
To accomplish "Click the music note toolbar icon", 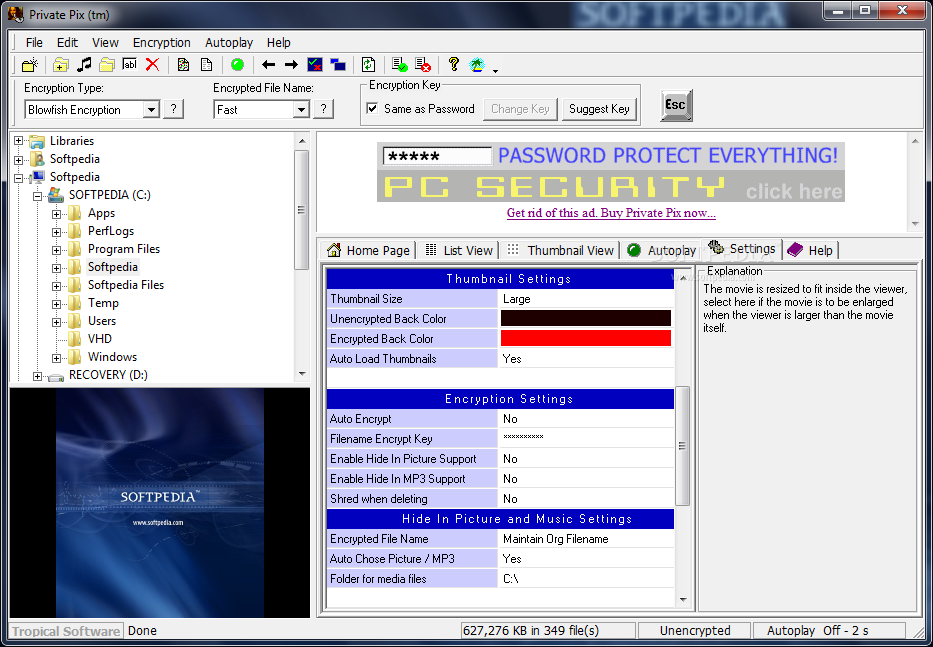I will (x=84, y=65).
